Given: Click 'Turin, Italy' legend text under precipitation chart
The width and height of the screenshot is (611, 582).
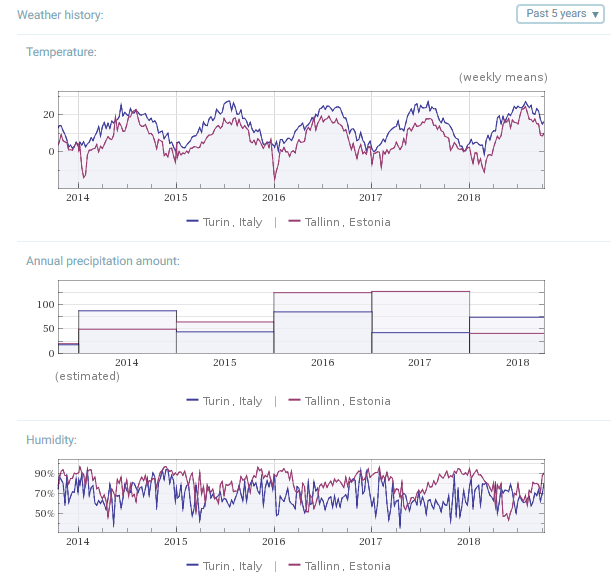Looking at the screenshot, I should 233,401.
